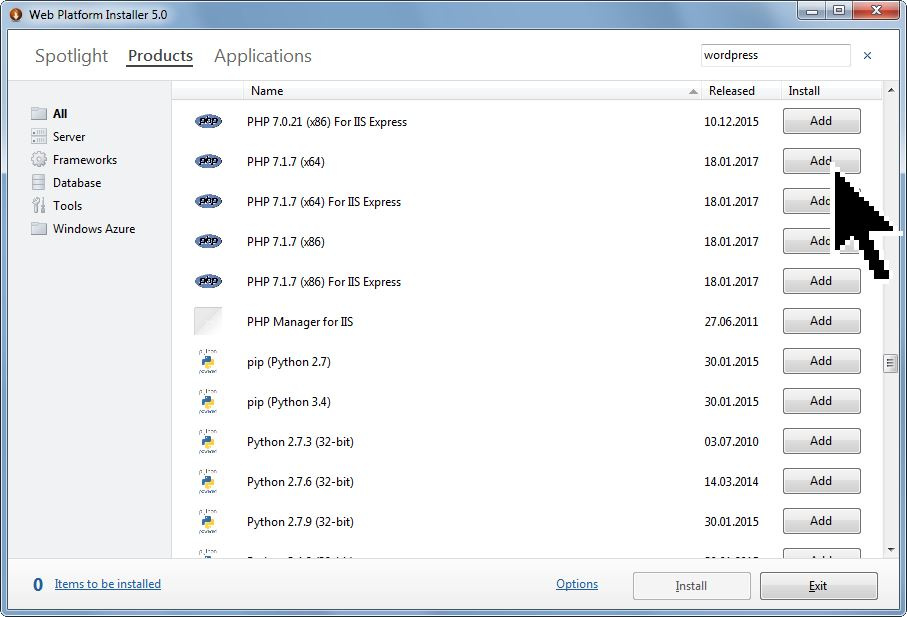Click the Windows Azure folder icon
The image size is (907, 617).
pyautogui.click(x=39, y=228)
